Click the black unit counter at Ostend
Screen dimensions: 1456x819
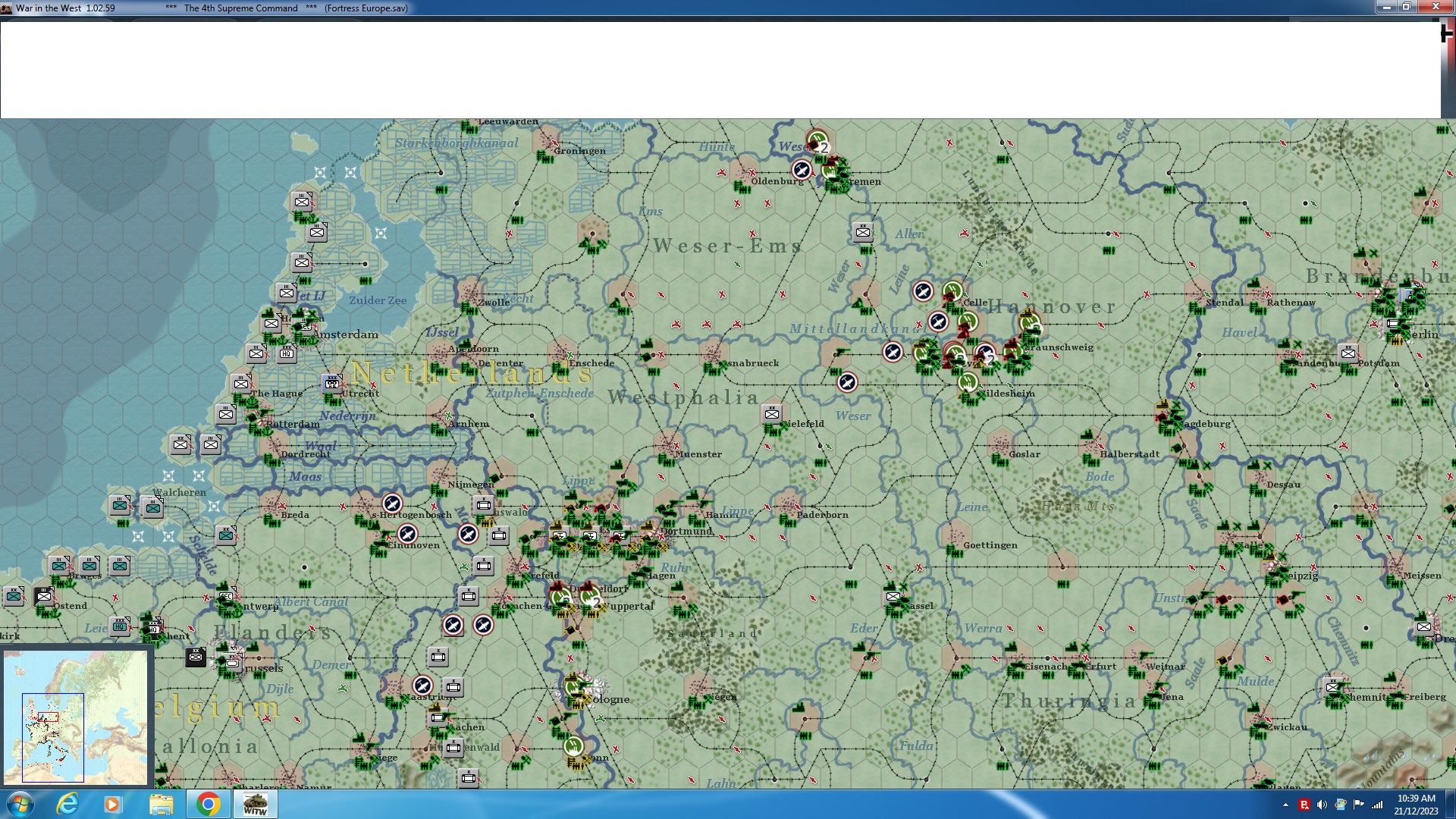(x=44, y=596)
